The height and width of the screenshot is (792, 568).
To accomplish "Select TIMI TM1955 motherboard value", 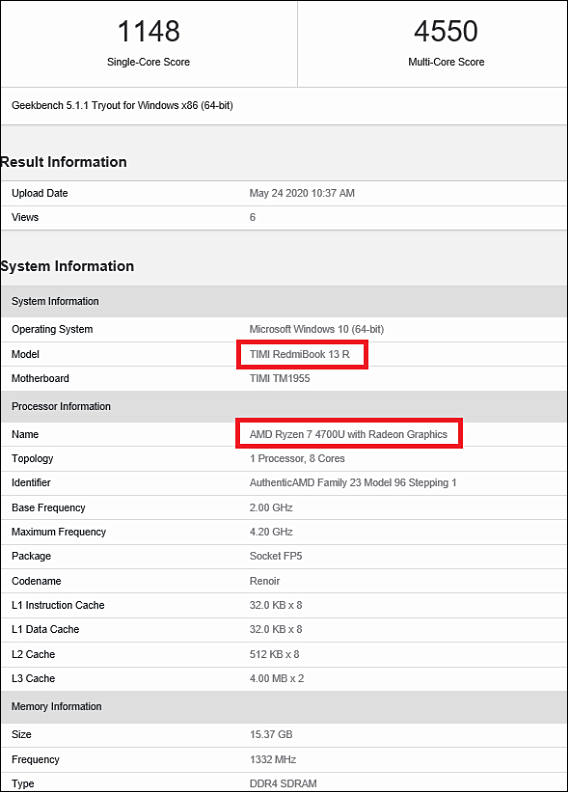I will click(x=280, y=379).
